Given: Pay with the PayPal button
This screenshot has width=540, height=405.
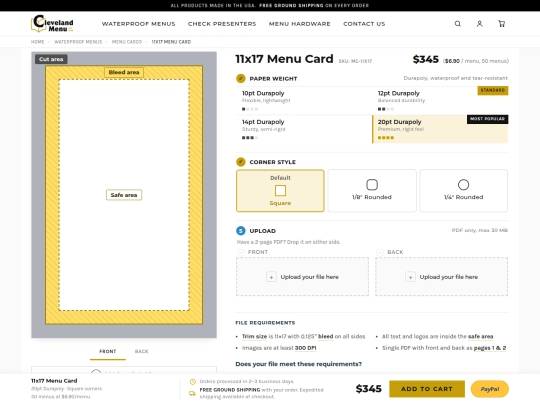Looking at the screenshot, I should (x=490, y=389).
